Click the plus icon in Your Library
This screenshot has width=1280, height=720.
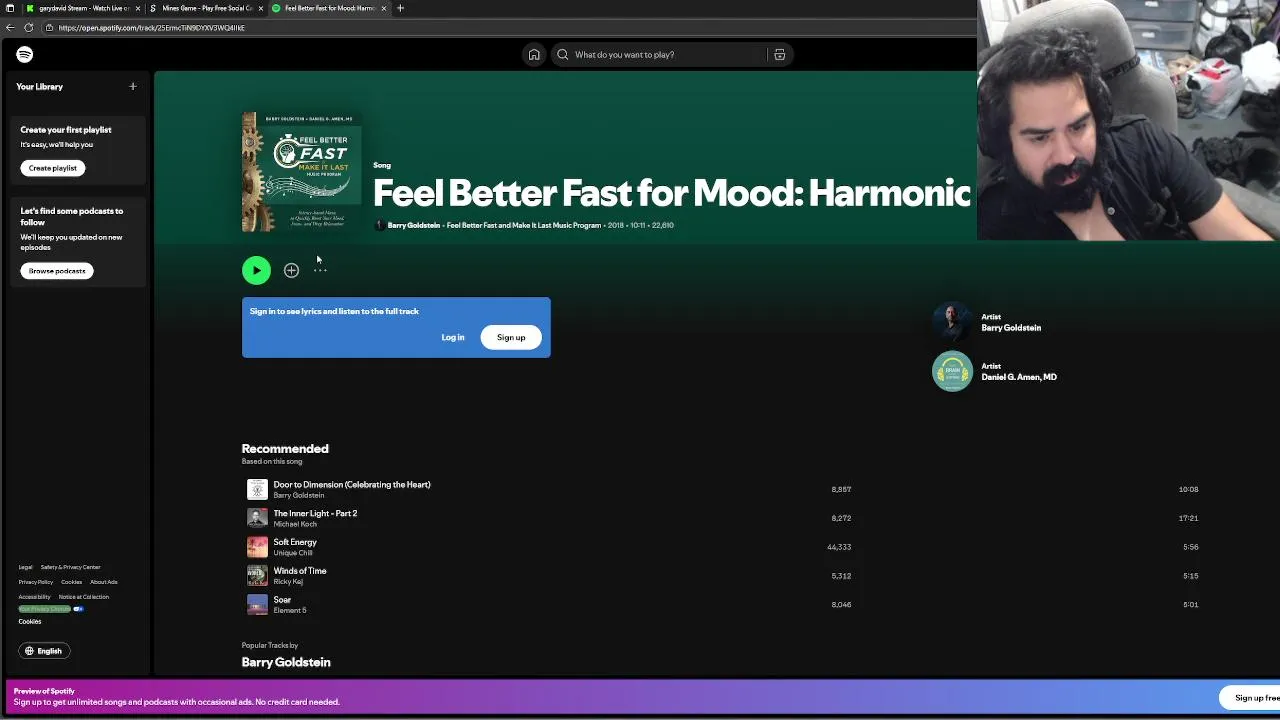(x=132, y=87)
